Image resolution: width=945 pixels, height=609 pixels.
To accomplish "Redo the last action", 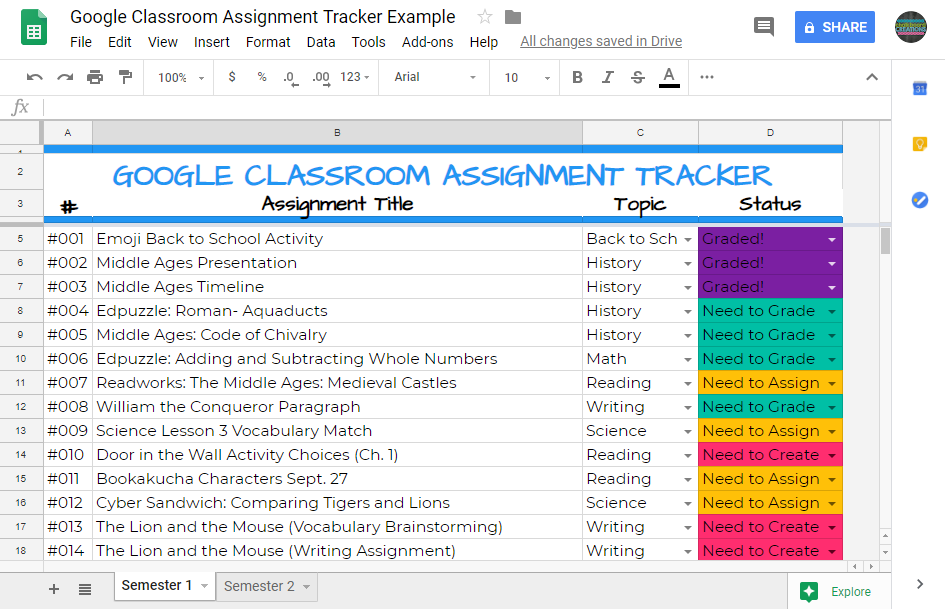I will coord(64,77).
